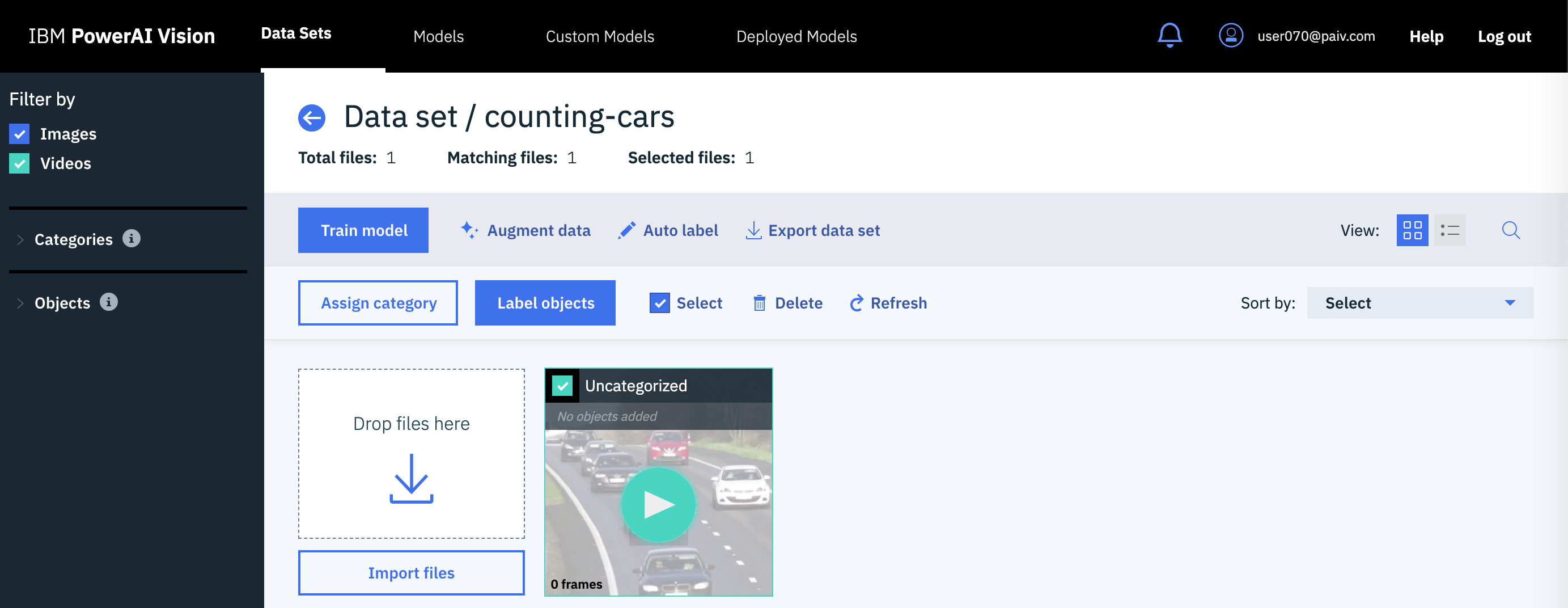
Task: Open the Models tab
Action: pyautogui.click(x=438, y=36)
